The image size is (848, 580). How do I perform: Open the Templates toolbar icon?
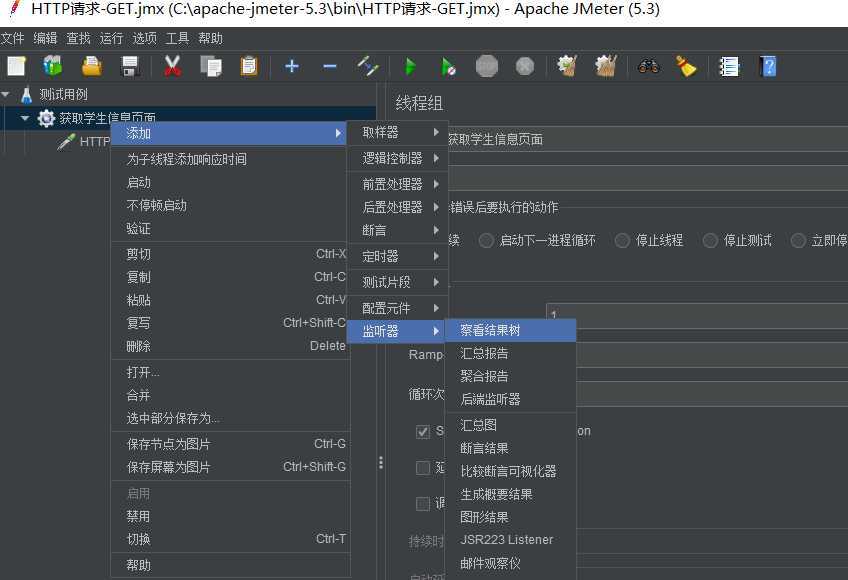53,67
